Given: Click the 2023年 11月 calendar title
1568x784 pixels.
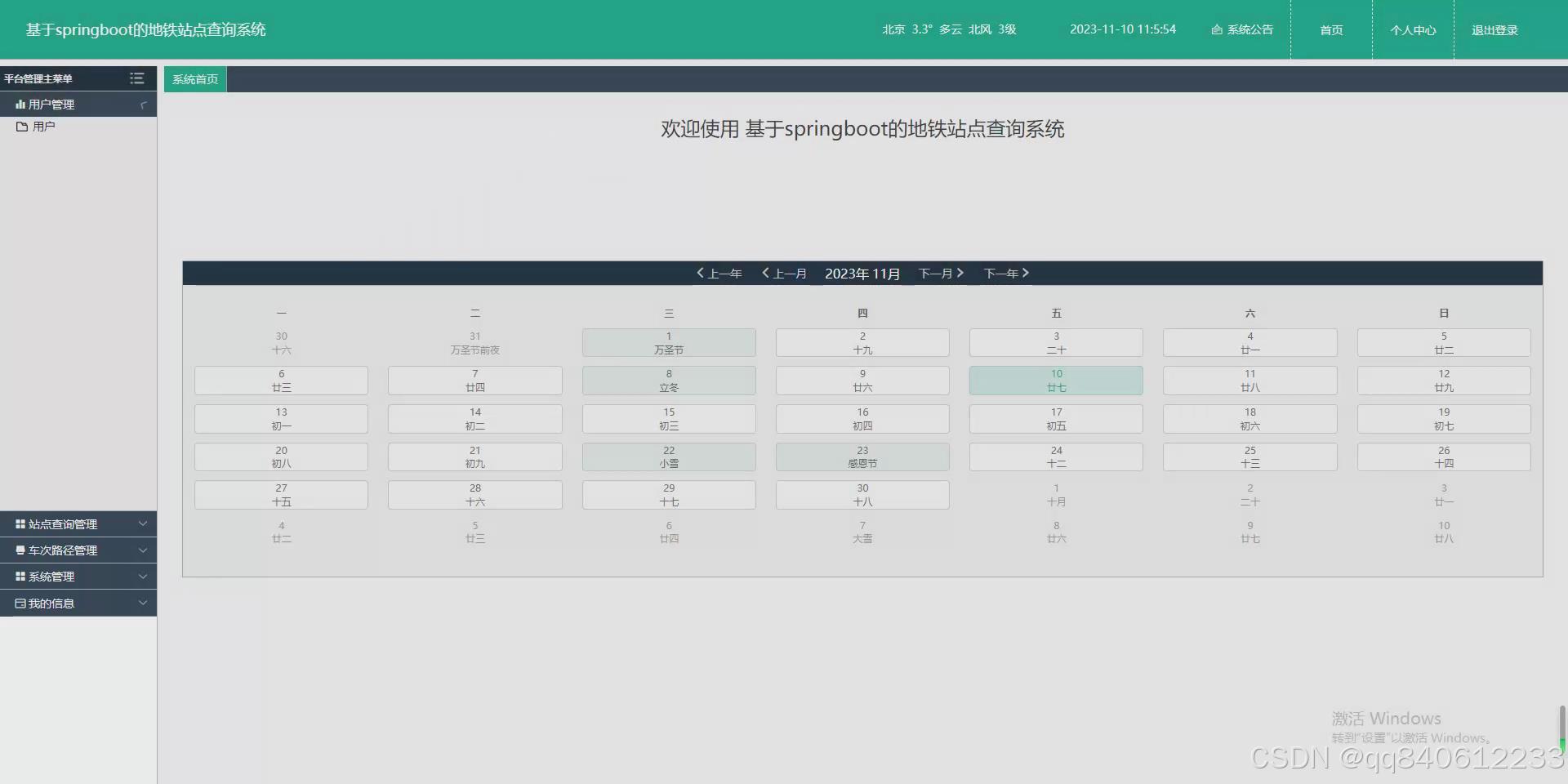Looking at the screenshot, I should coord(862,274).
